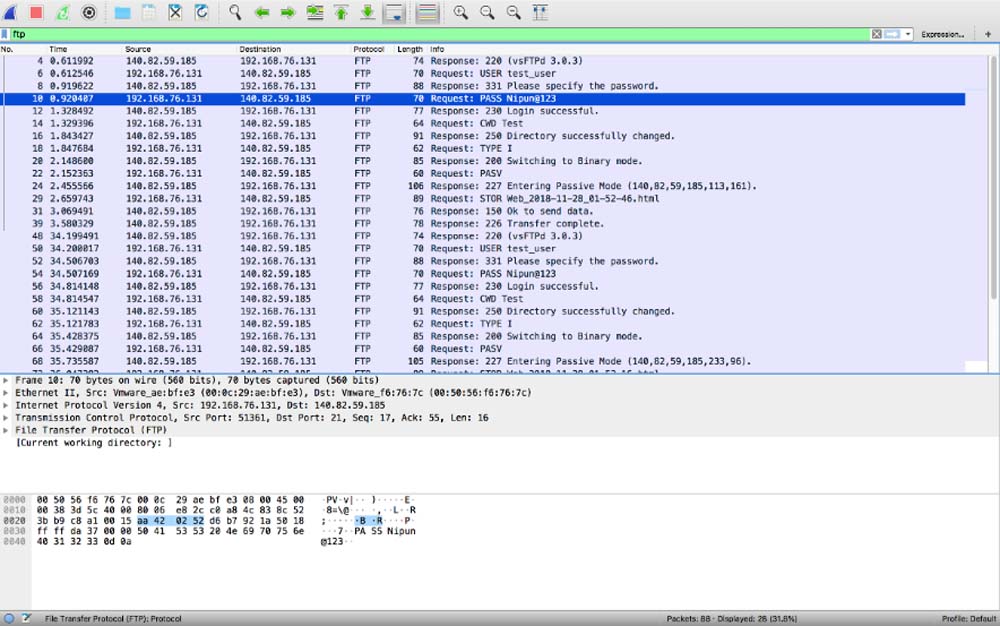Toggle auto-scroll during live capture

[x=393, y=12]
